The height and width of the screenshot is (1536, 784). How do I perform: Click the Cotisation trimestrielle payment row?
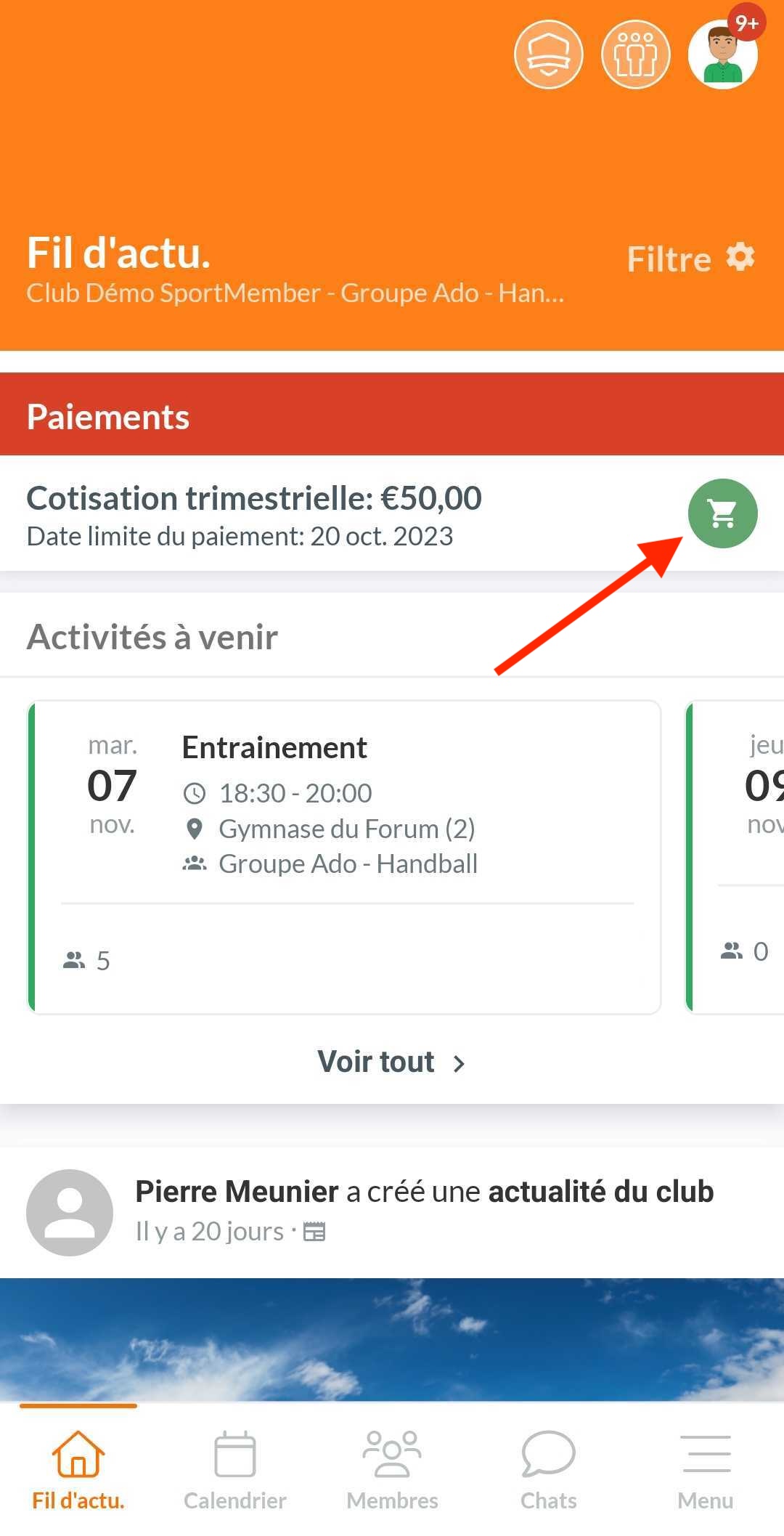point(392,513)
